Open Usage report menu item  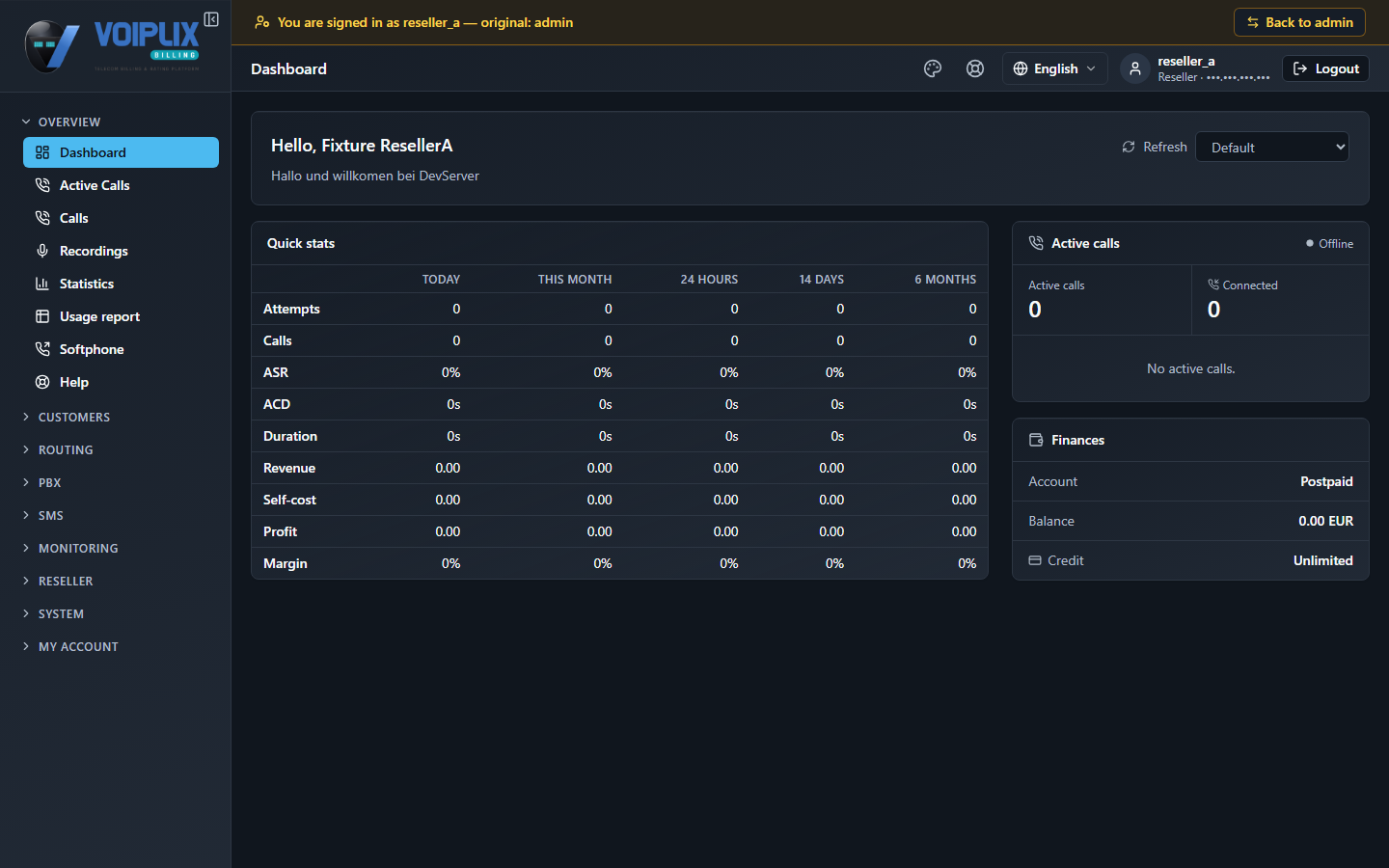pyautogui.click(x=121, y=316)
